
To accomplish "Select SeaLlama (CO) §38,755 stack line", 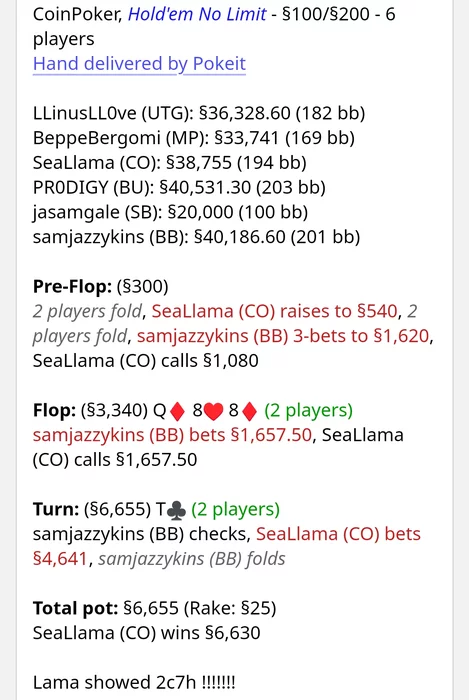I will (x=170, y=162).
